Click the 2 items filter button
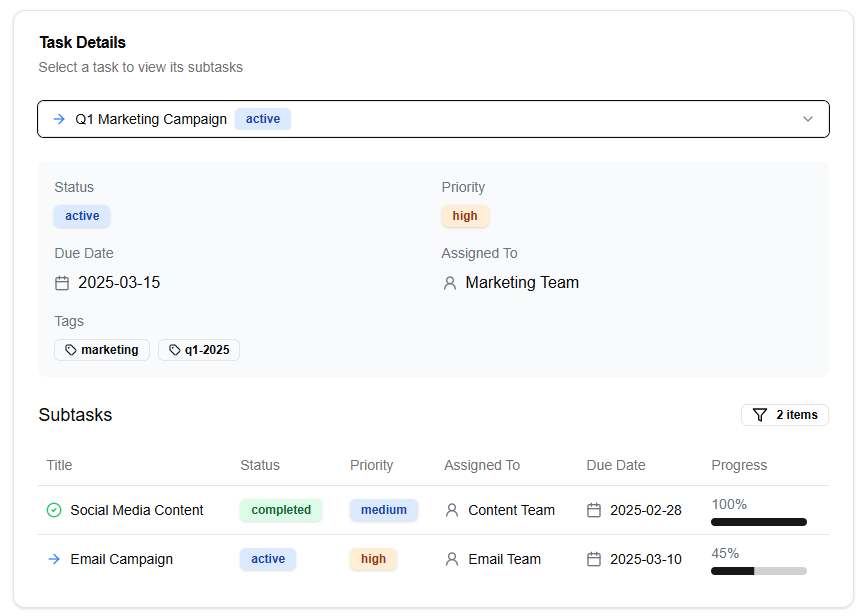862x616 pixels. pyautogui.click(x=785, y=414)
